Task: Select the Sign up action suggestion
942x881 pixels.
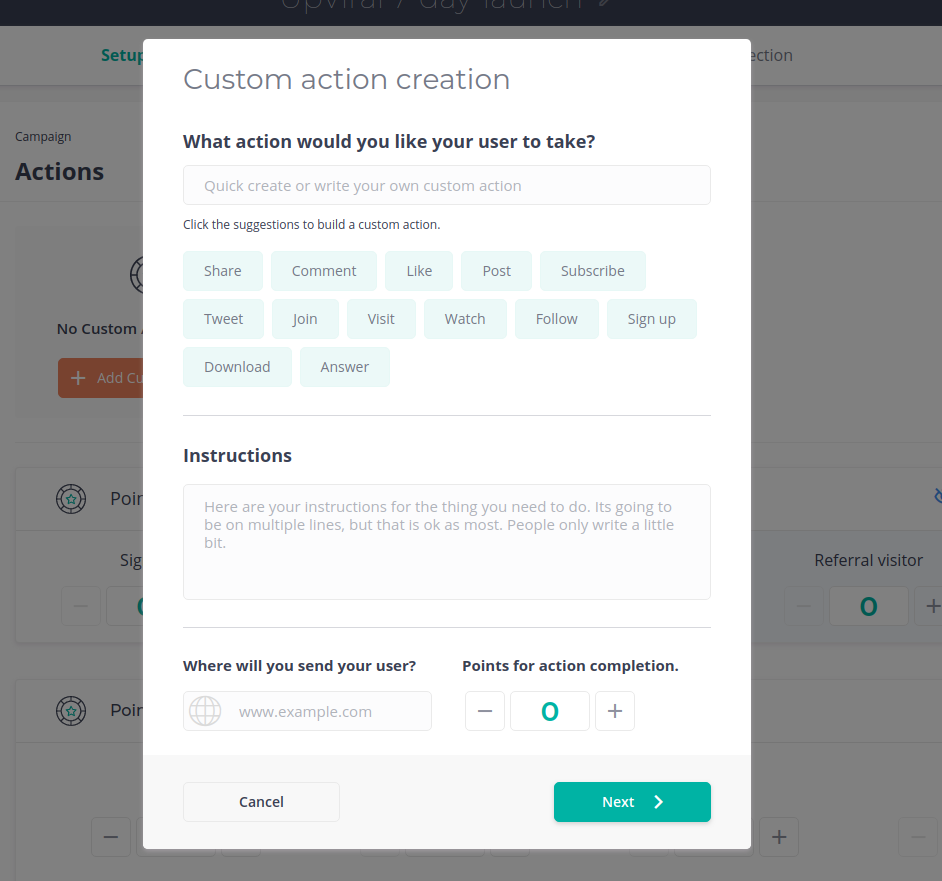Action: click(x=651, y=318)
